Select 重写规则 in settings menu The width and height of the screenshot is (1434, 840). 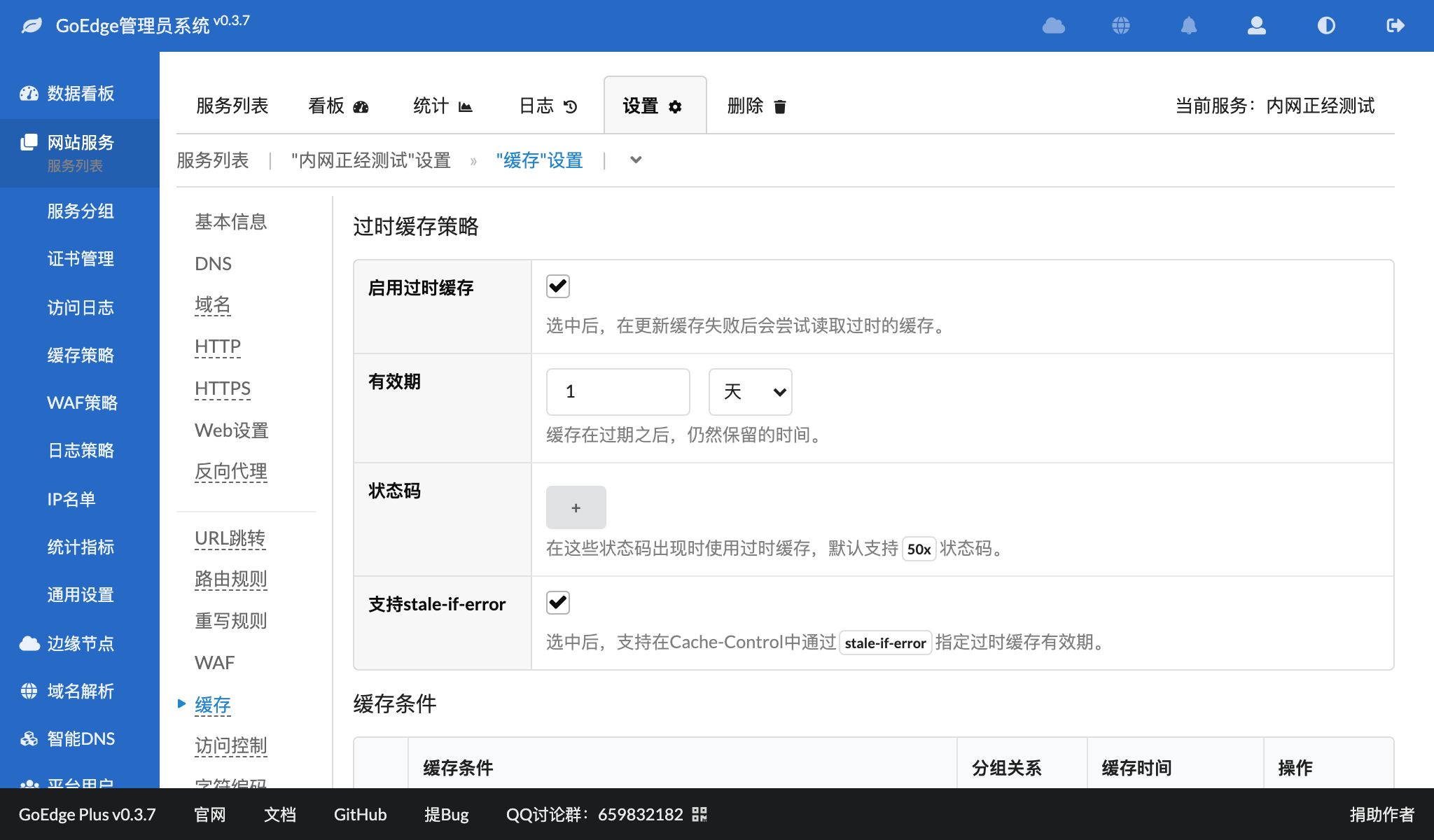click(231, 621)
